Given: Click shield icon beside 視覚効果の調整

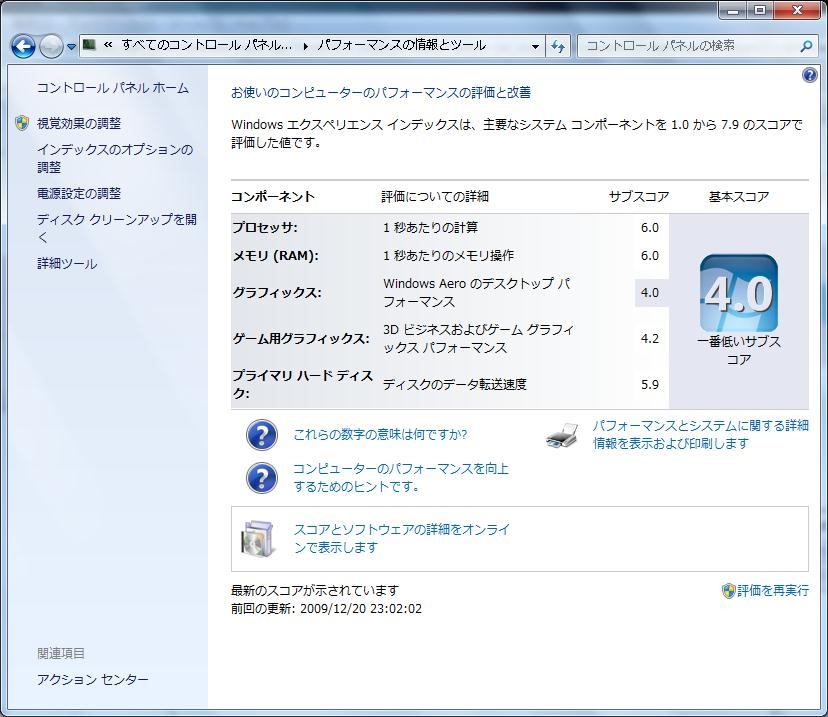Looking at the screenshot, I should click(22, 124).
